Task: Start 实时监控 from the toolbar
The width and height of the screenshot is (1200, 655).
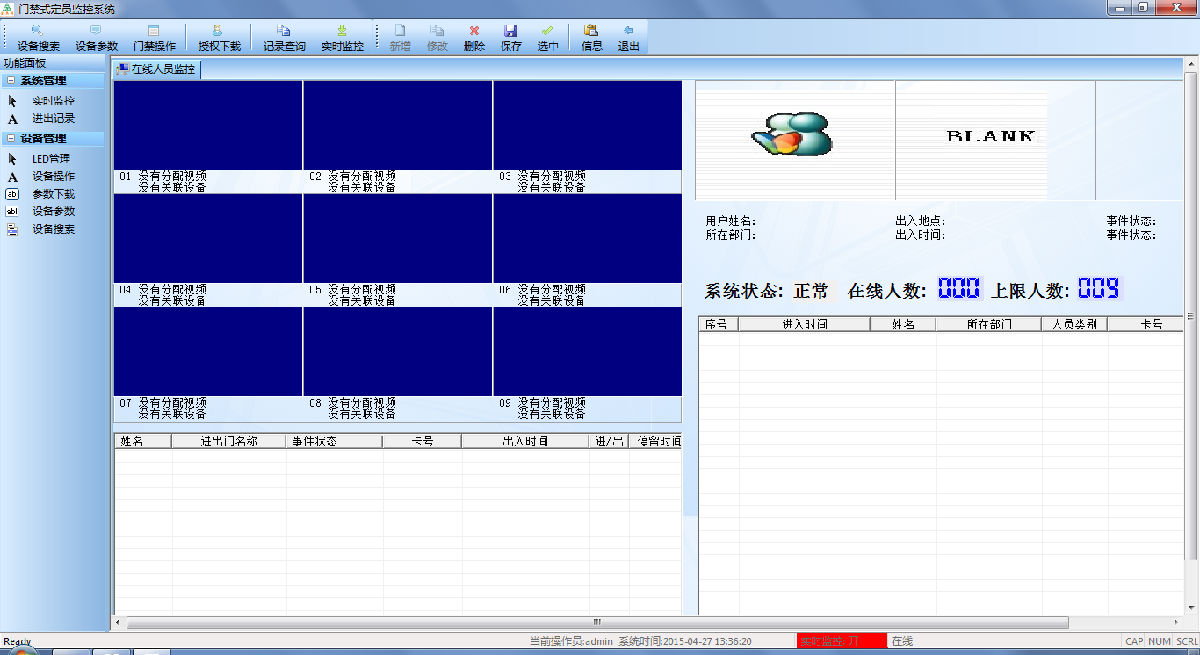Action: (x=342, y=37)
